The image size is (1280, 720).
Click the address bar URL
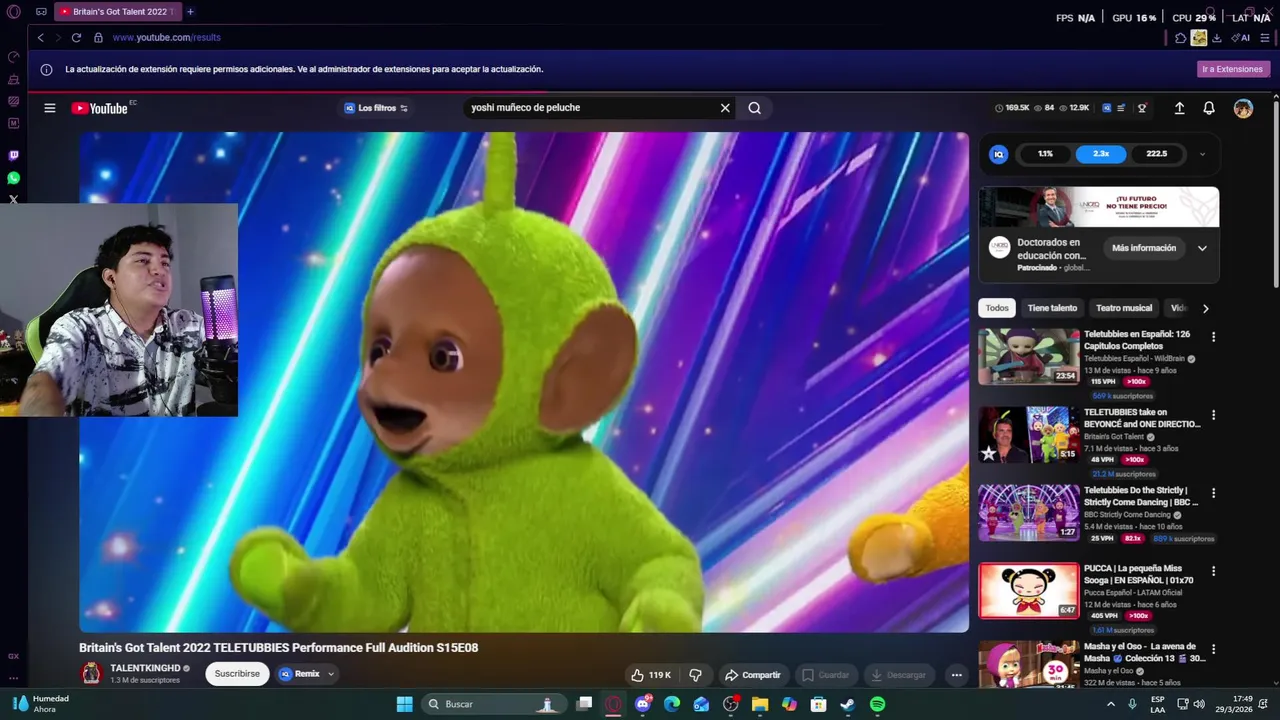coord(166,38)
